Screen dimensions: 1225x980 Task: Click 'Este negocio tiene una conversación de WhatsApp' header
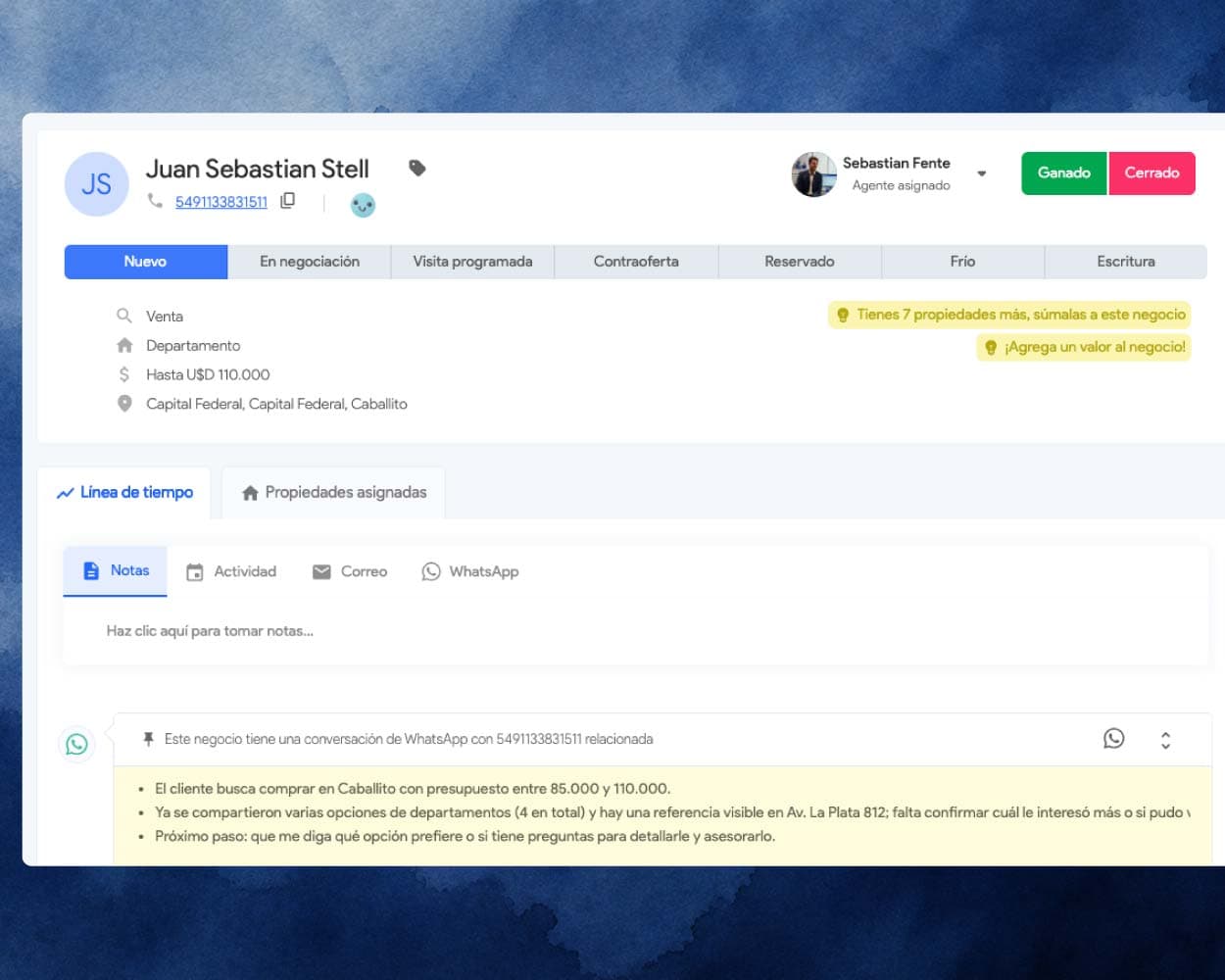[409, 739]
